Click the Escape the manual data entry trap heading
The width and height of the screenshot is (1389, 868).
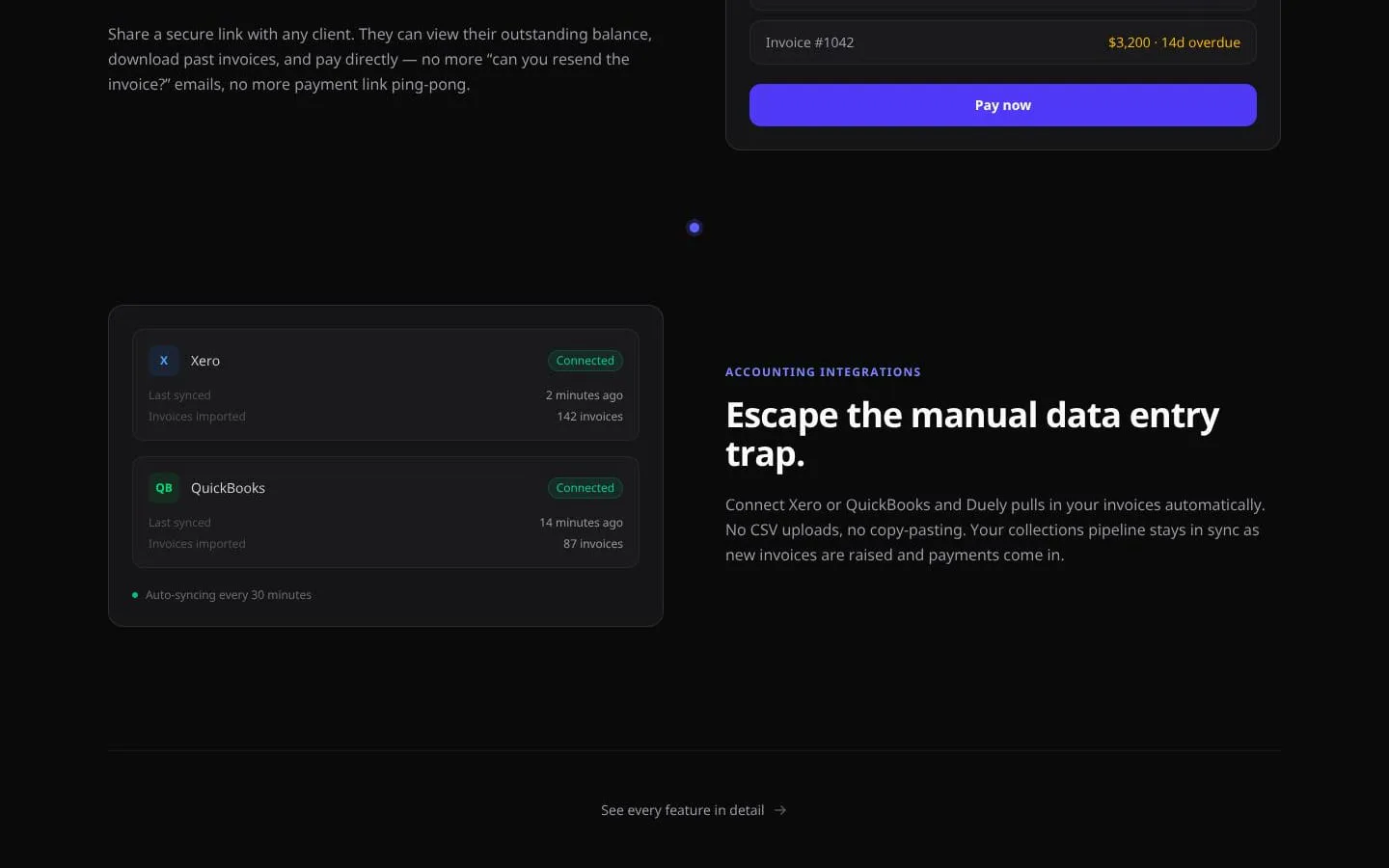972,434
